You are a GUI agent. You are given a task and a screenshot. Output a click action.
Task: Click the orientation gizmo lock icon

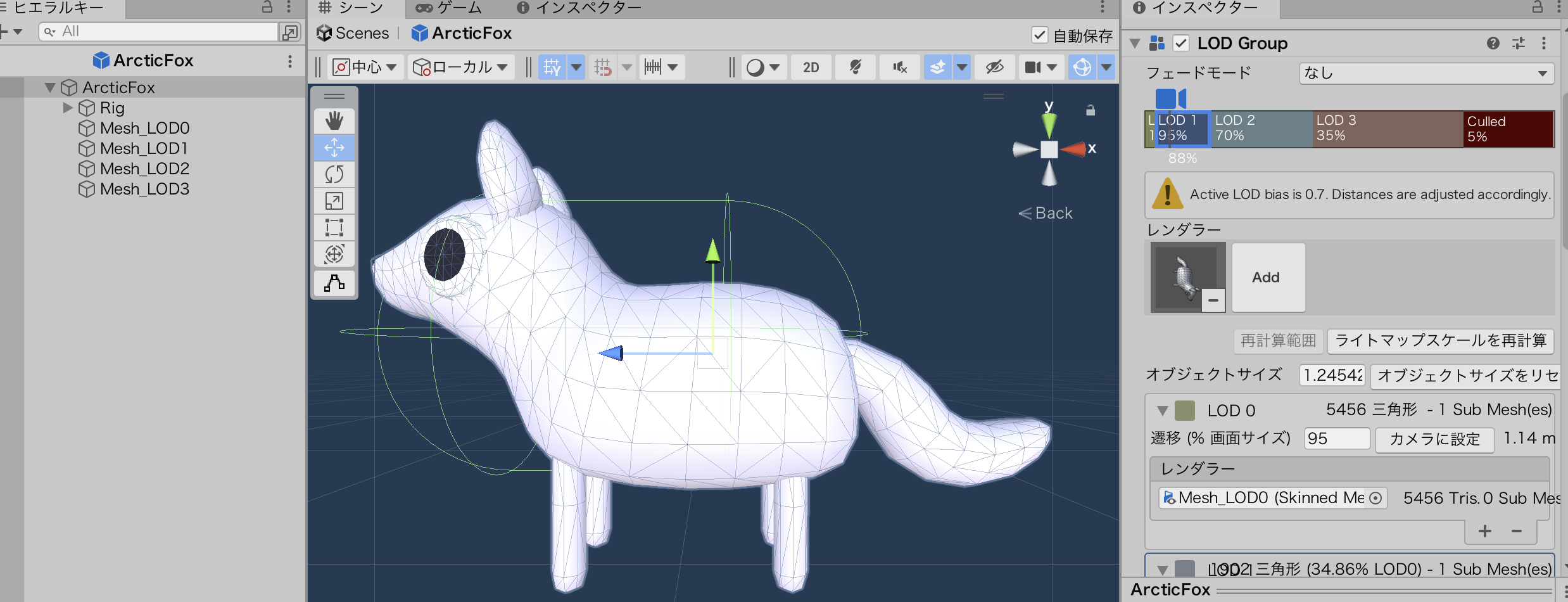pos(1091,110)
